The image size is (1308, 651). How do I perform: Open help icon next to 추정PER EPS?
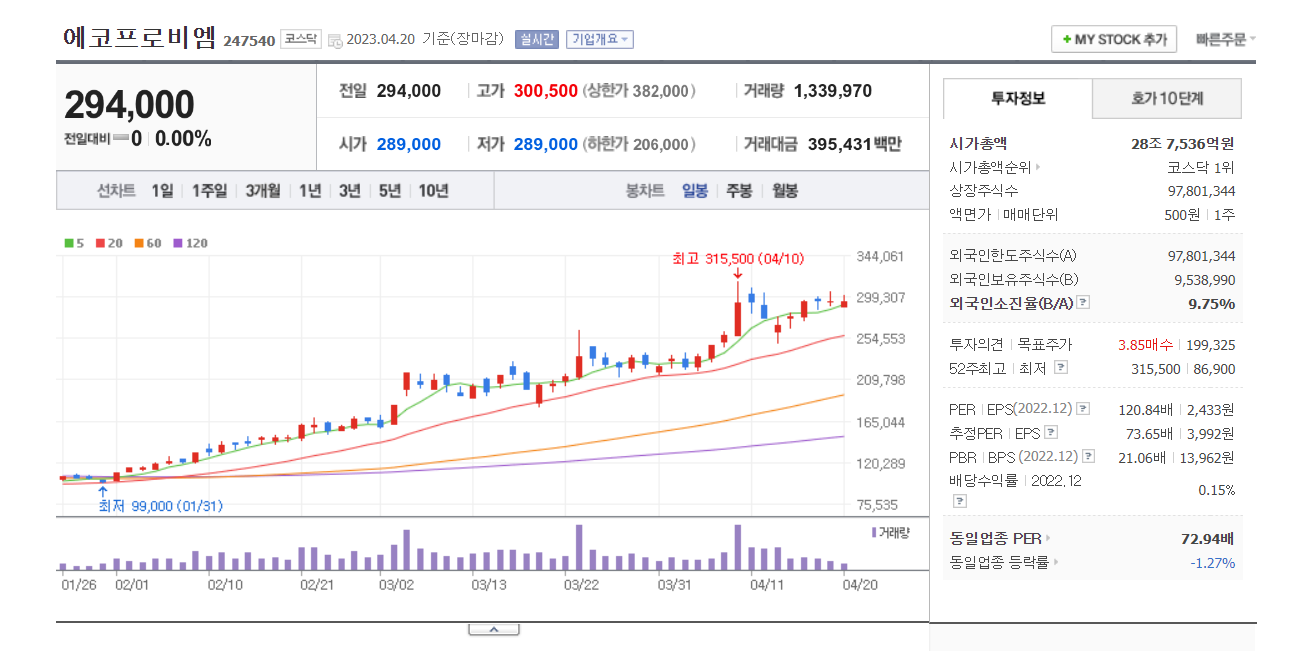[x=1050, y=433]
